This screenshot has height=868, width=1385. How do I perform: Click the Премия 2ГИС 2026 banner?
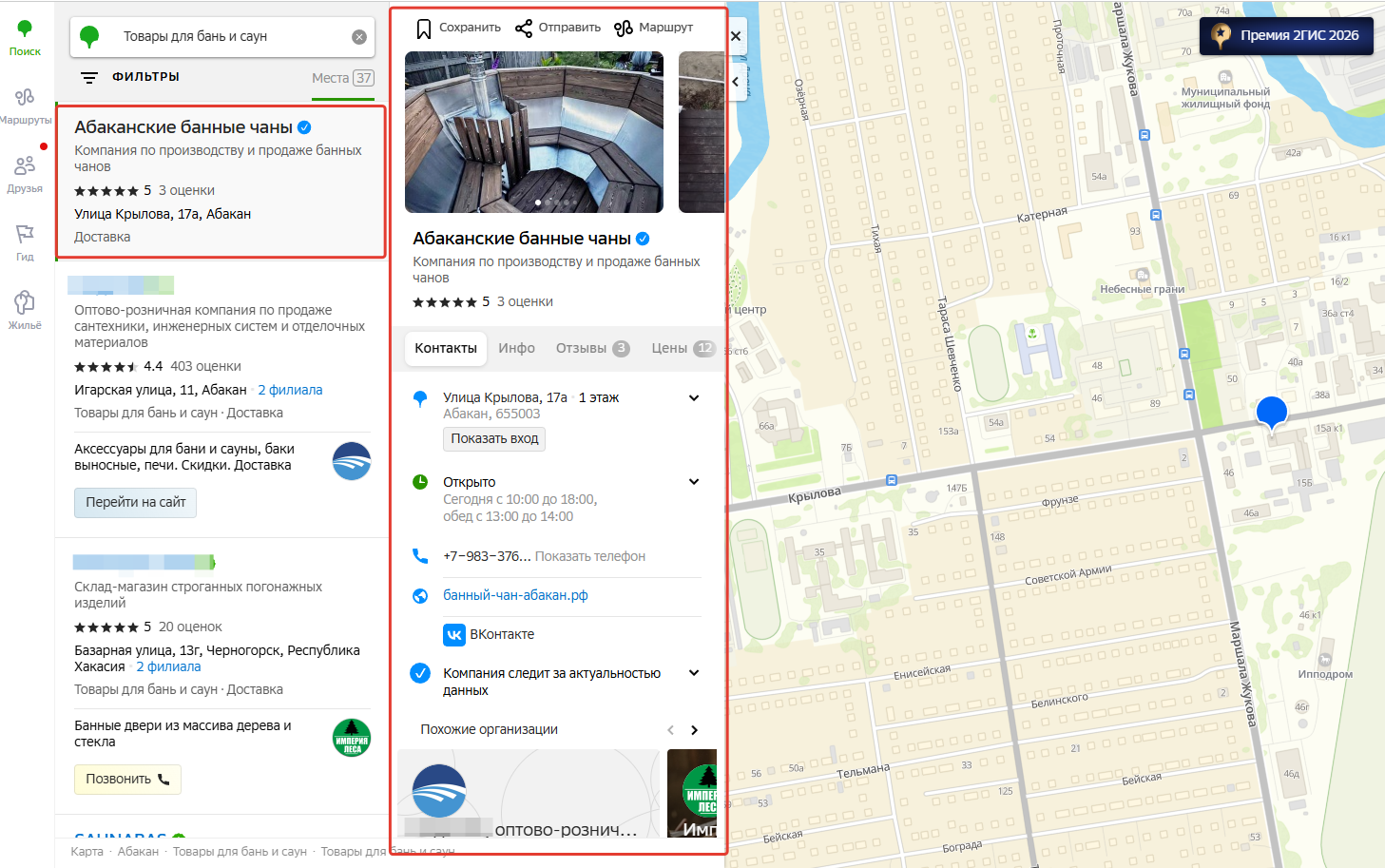1286,36
